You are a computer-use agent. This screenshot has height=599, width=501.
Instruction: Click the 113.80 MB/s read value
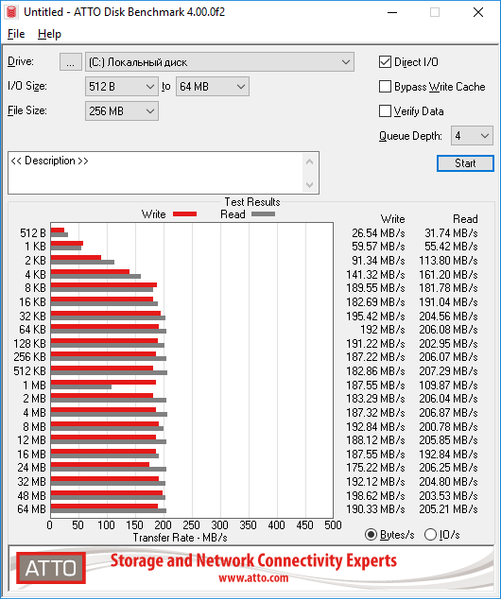coord(448,261)
